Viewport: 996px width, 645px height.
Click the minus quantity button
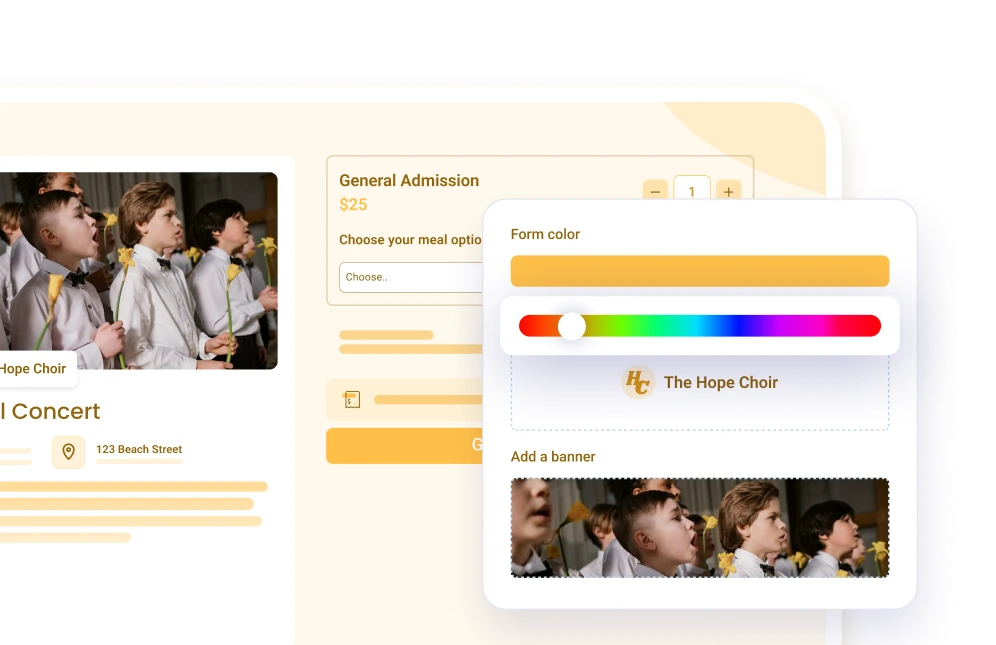point(655,190)
